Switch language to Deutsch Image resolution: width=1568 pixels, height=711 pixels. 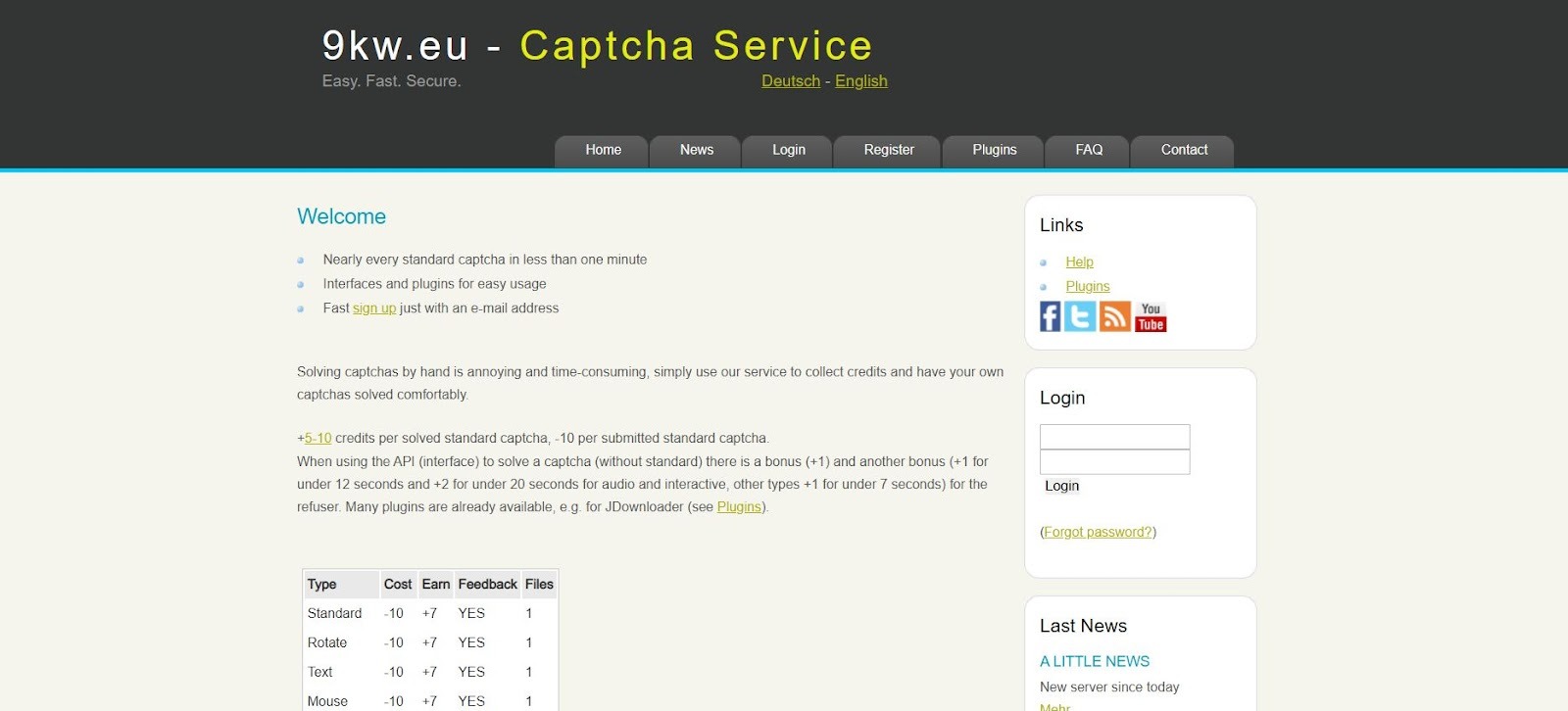791,81
